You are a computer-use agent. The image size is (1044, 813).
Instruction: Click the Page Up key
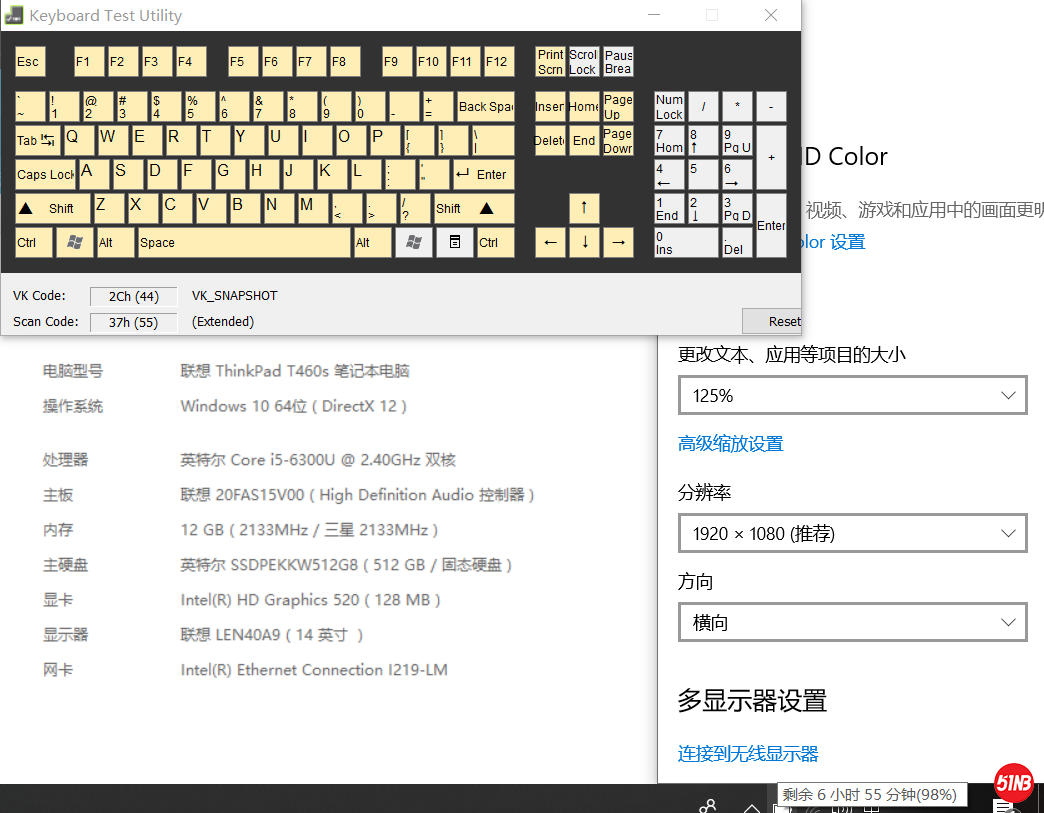(618, 107)
